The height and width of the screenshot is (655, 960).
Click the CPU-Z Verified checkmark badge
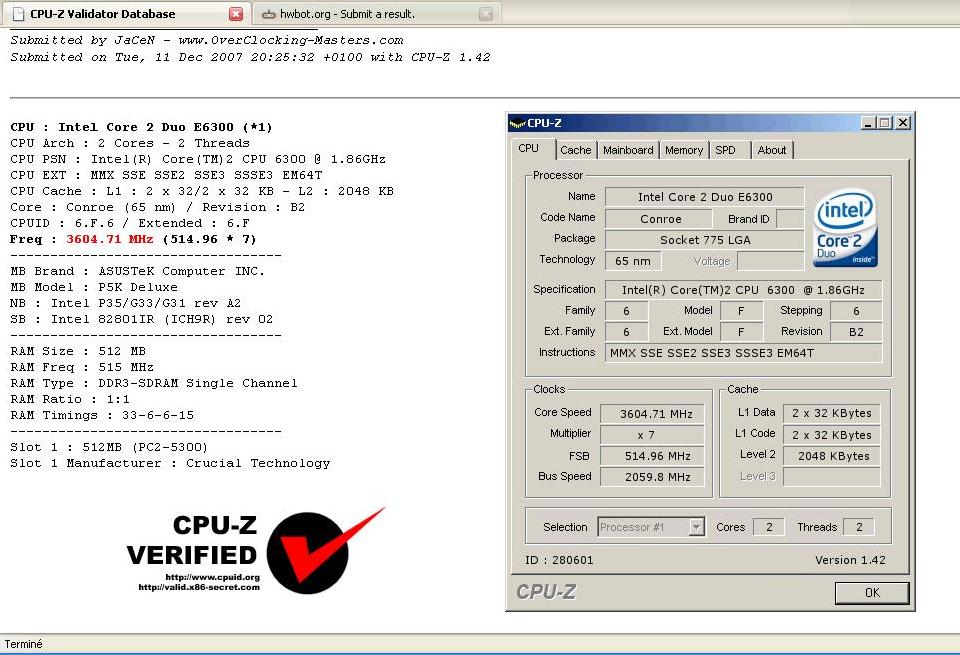point(324,551)
